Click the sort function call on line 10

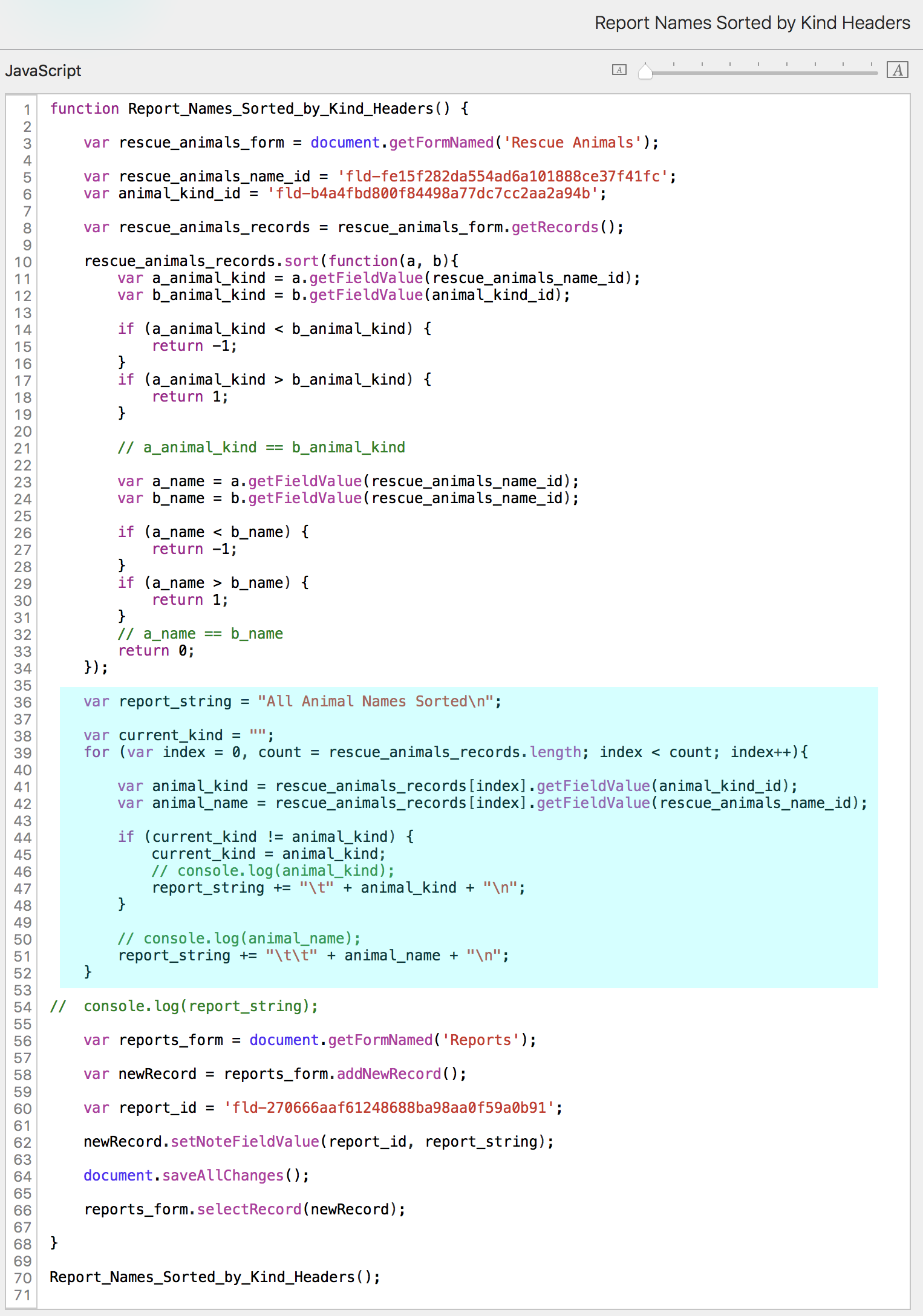[301, 261]
